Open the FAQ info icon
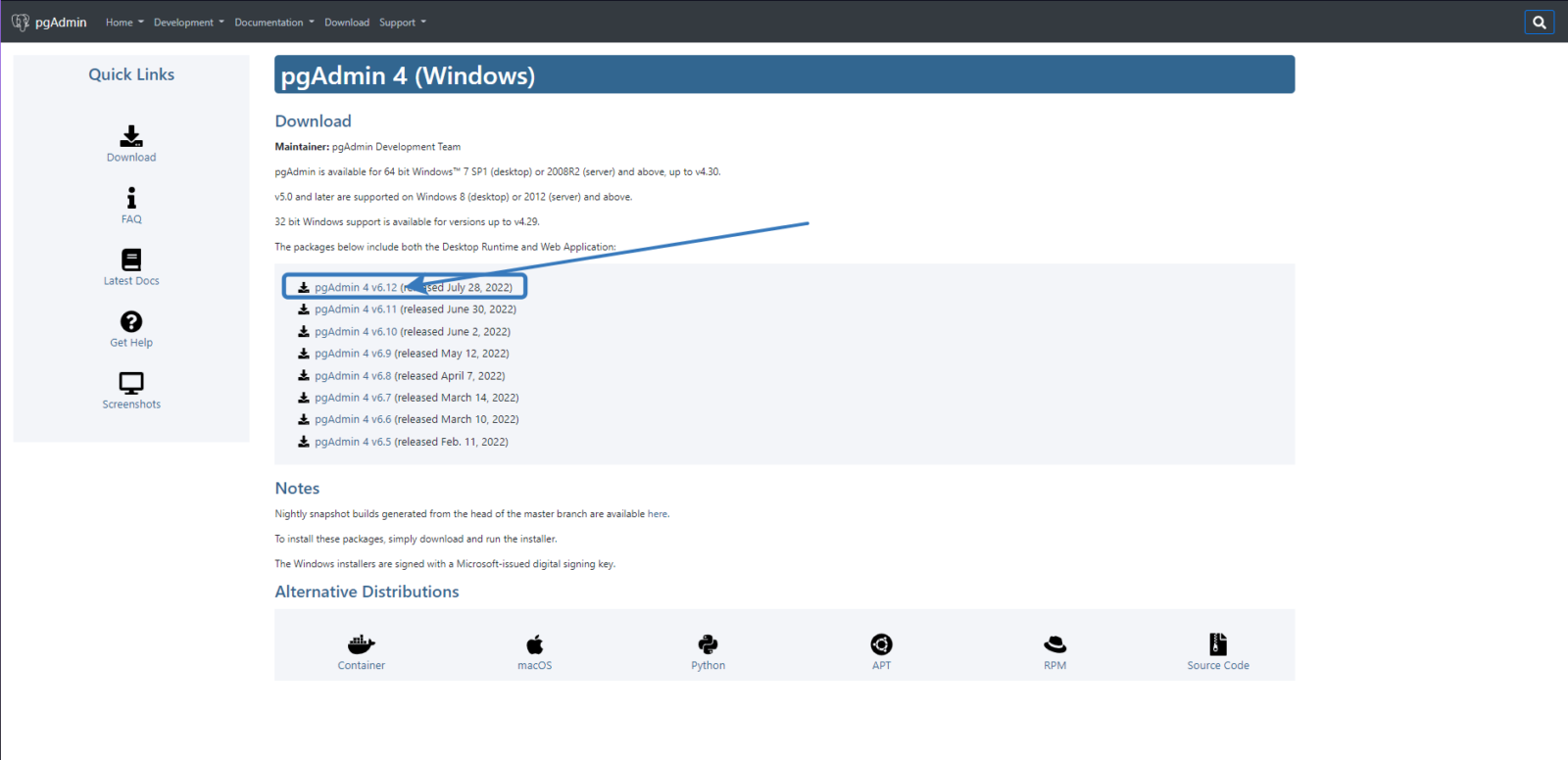Screen dimensions: 1568x760 pyautogui.click(x=131, y=198)
